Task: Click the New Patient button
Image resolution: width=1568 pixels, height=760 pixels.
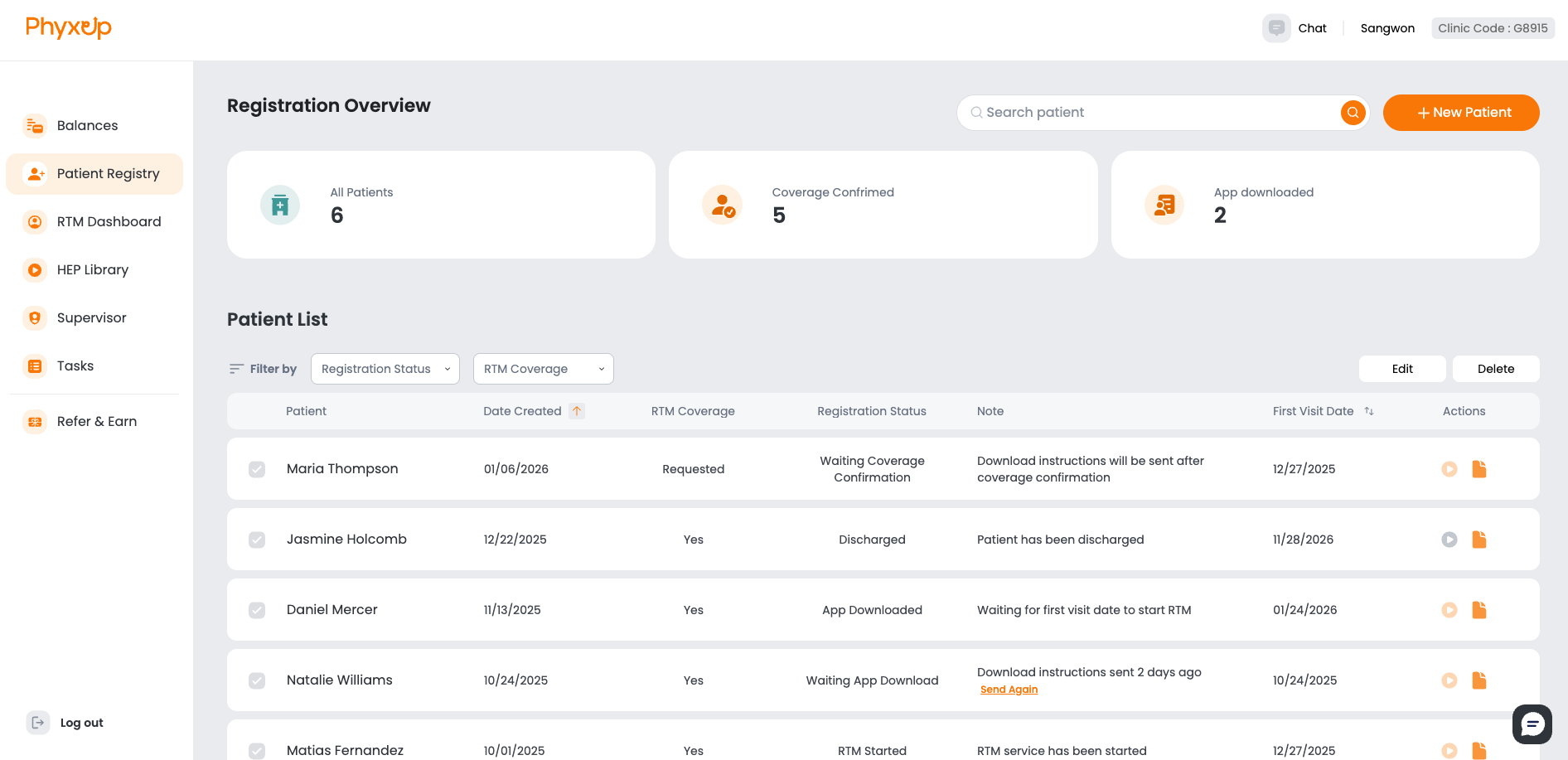Action: click(1461, 112)
